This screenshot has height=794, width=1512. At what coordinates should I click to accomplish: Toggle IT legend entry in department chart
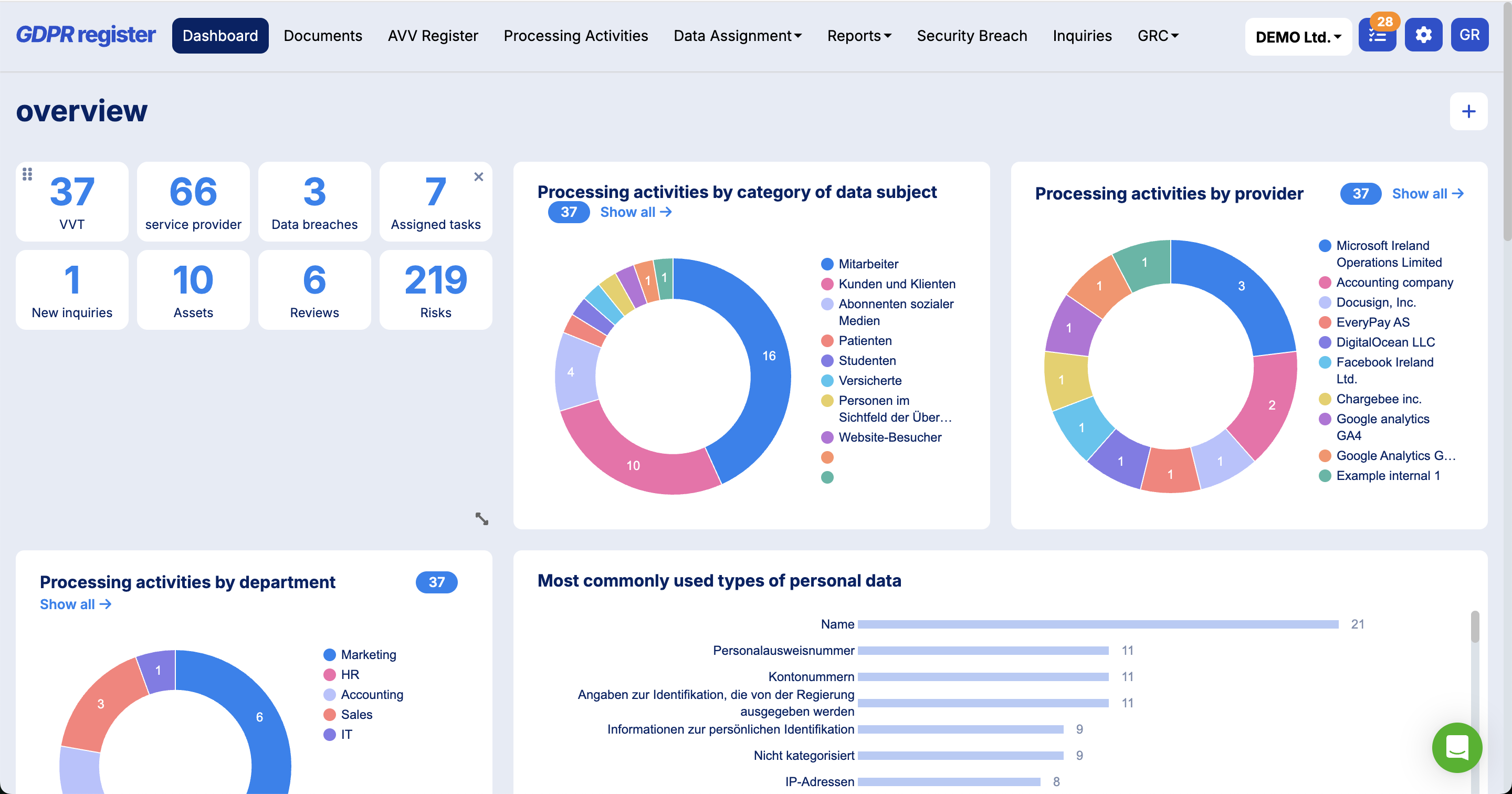(x=338, y=735)
